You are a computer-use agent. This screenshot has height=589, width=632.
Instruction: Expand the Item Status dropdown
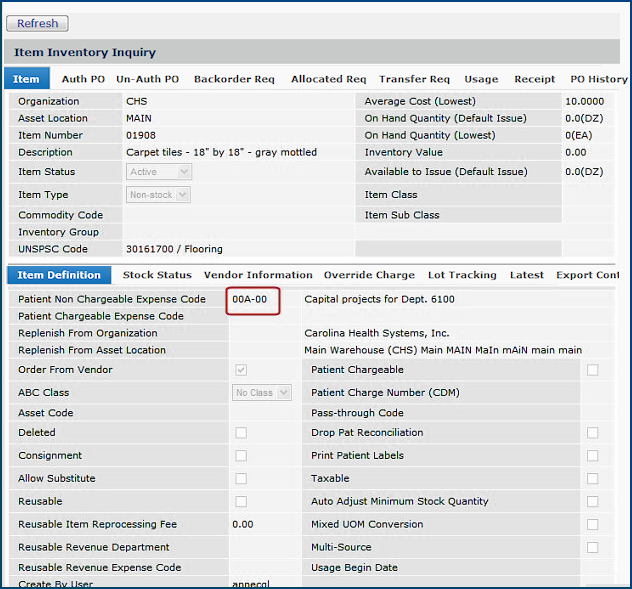158,172
